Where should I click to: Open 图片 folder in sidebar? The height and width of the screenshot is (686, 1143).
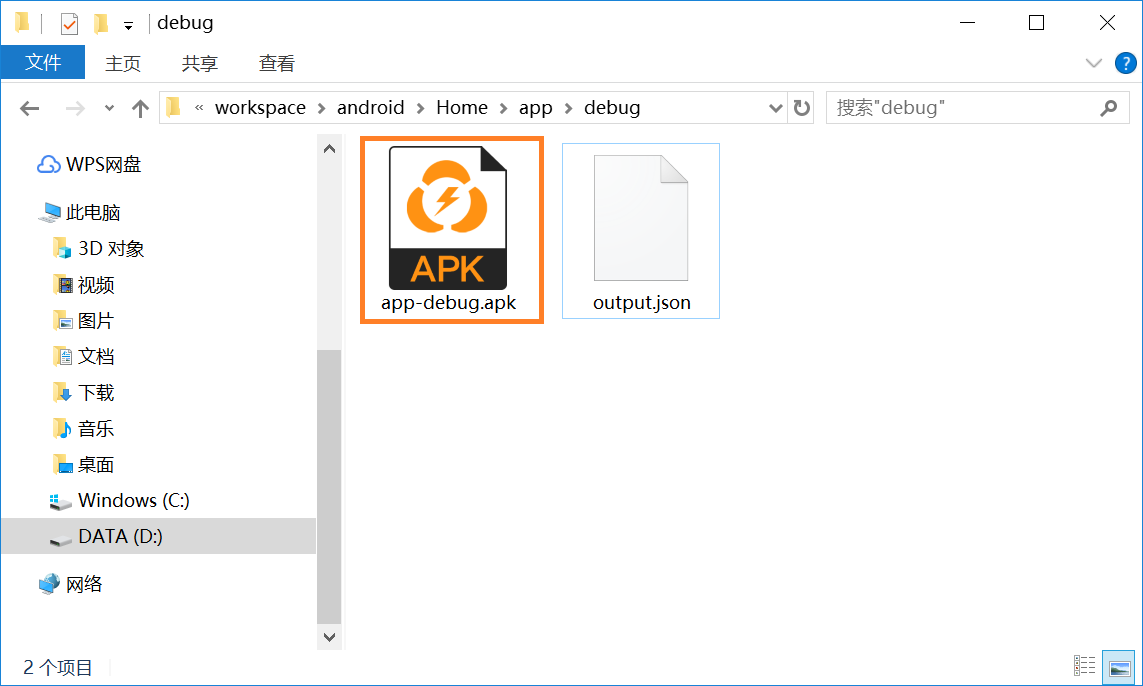[x=84, y=321]
